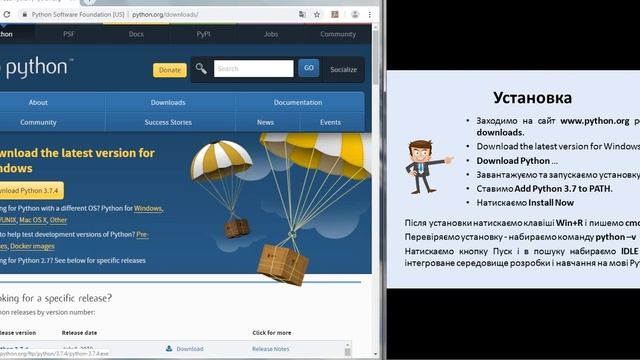Viewport: 640px width, 360px height.
Task: Open the News menu item
Action: [x=265, y=122]
